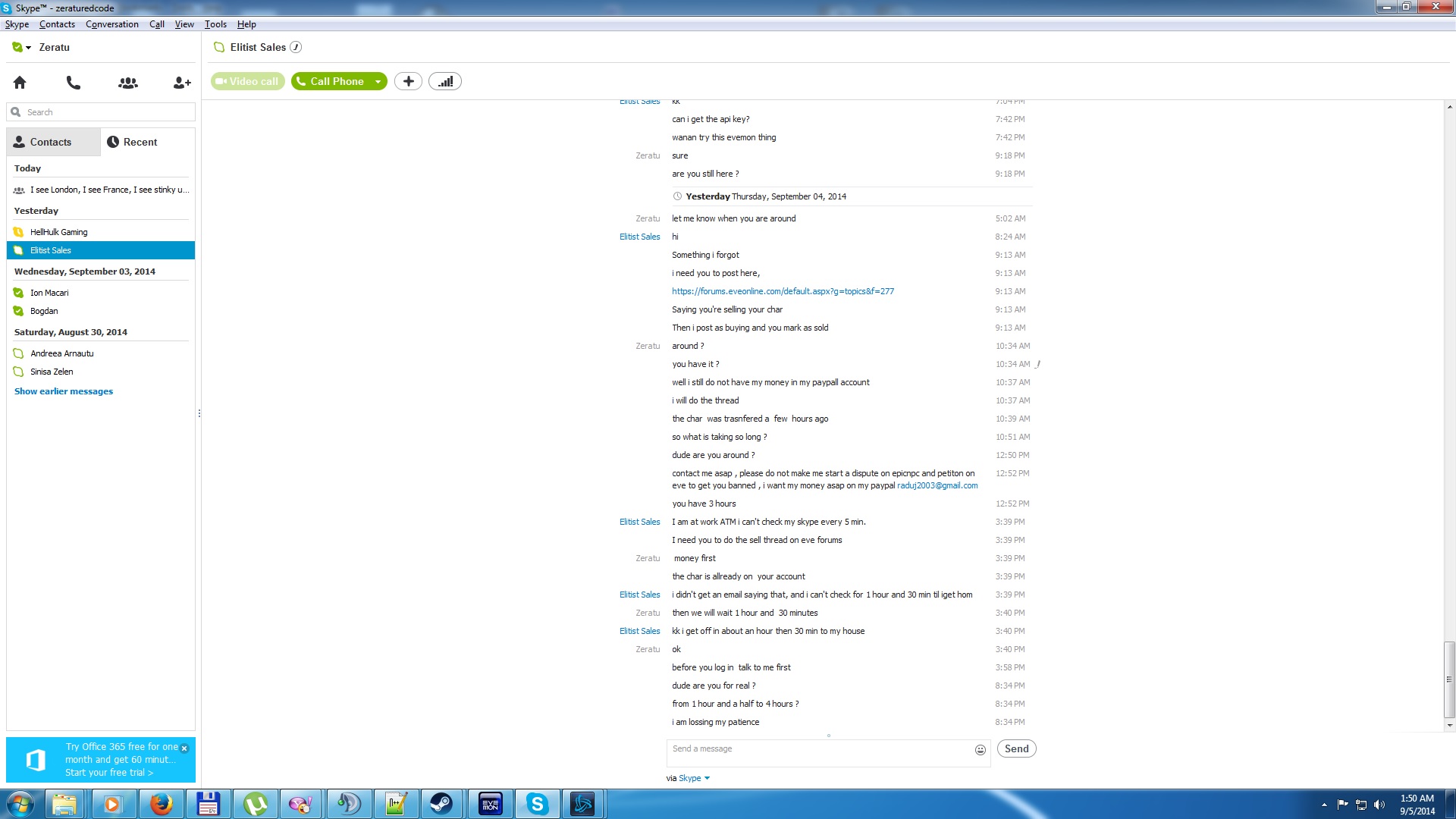Open the media player taskbar icon

tap(112, 804)
